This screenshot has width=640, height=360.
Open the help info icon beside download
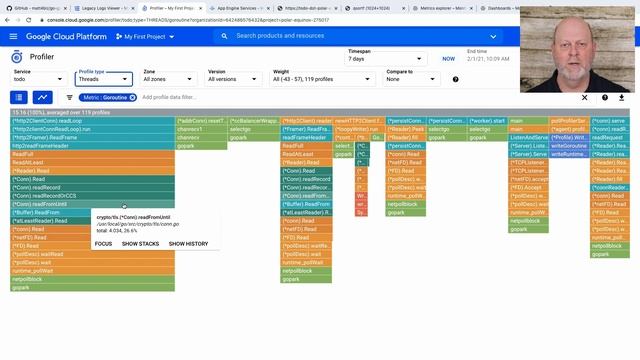point(605,98)
